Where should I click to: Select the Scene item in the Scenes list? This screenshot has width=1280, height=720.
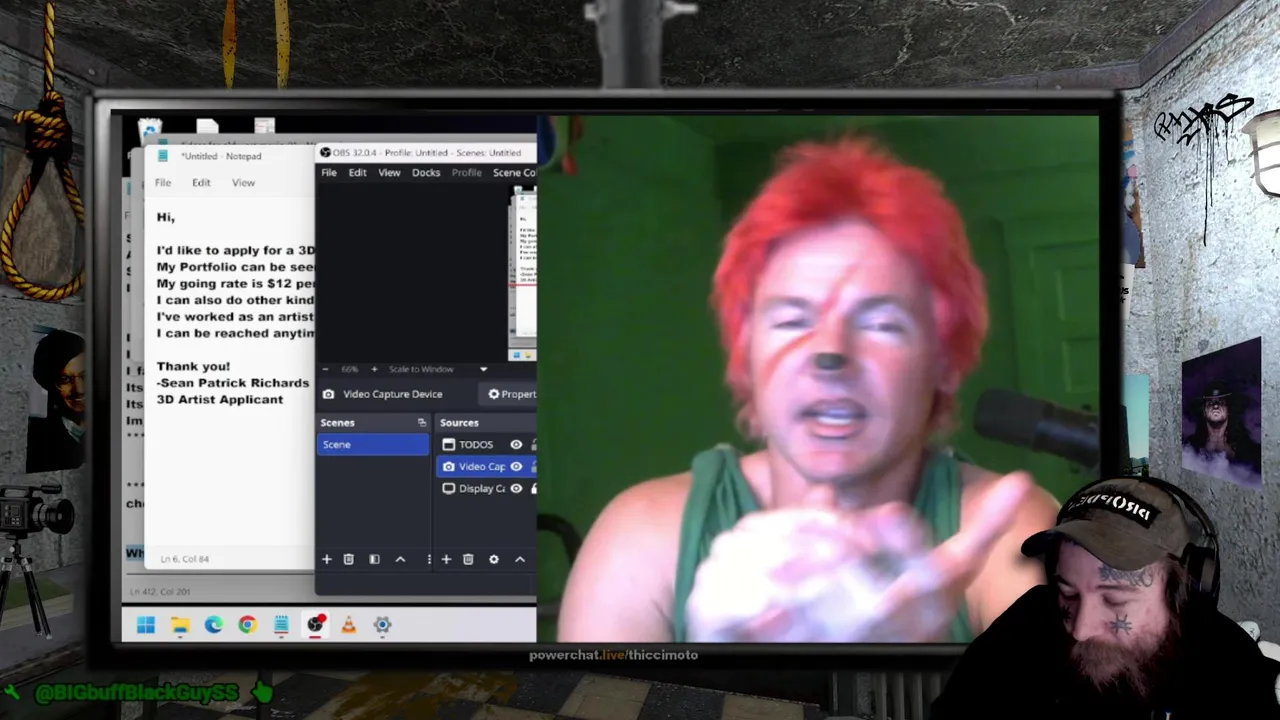point(373,445)
